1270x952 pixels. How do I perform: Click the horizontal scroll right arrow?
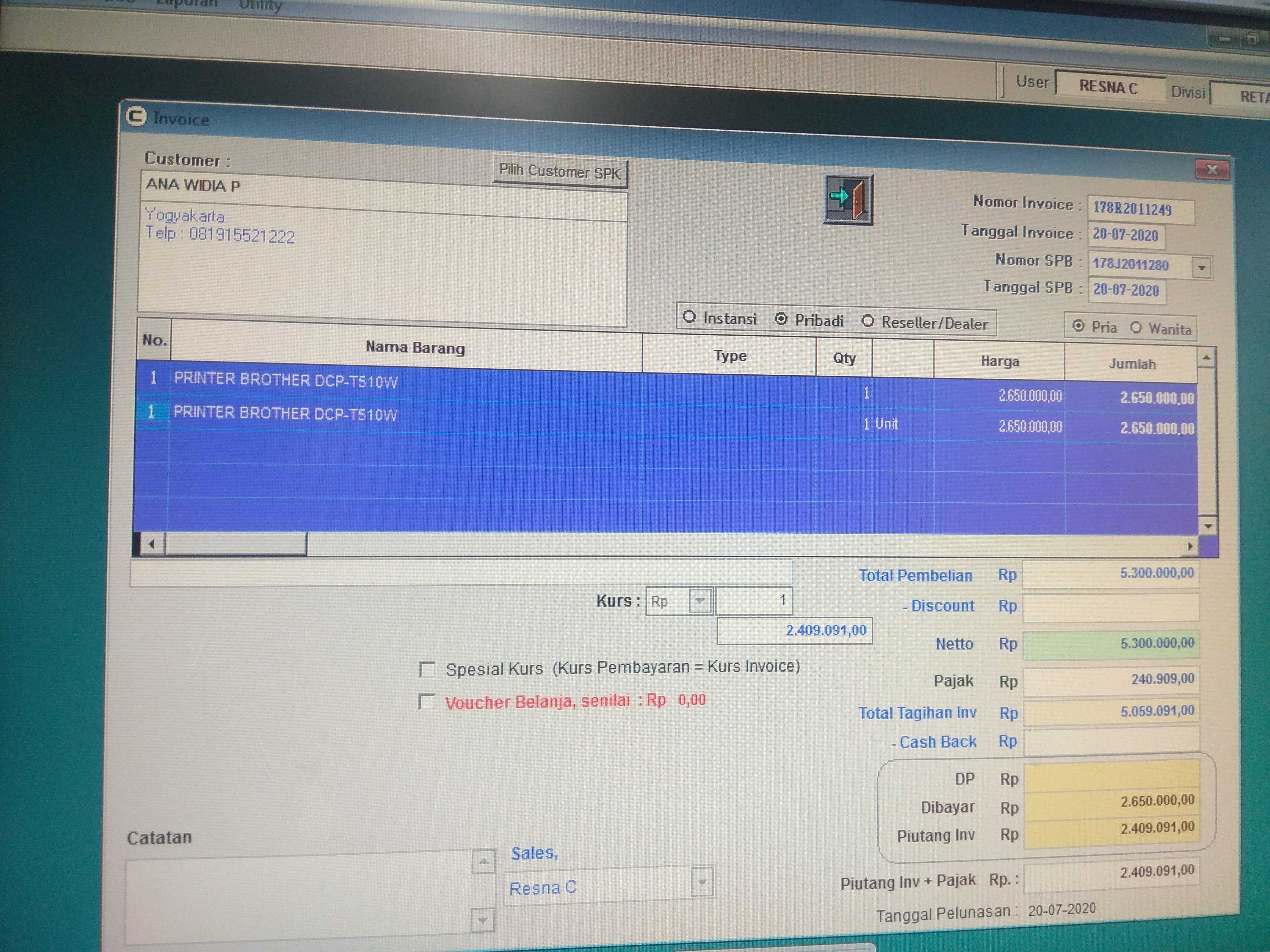[x=1190, y=546]
